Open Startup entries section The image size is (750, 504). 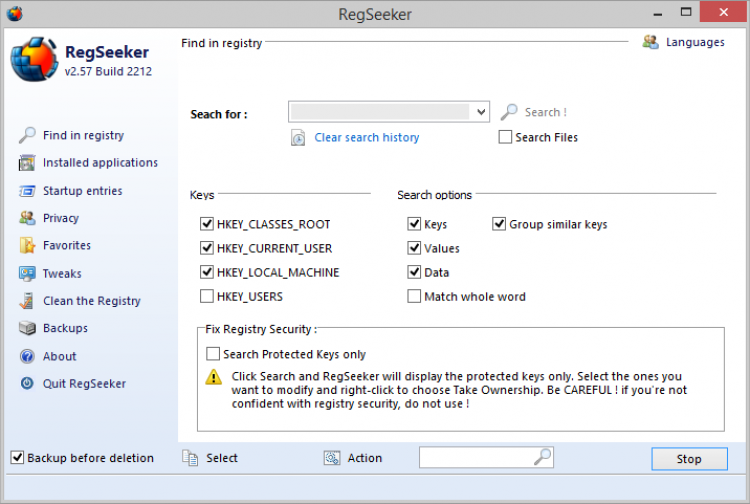(x=82, y=191)
